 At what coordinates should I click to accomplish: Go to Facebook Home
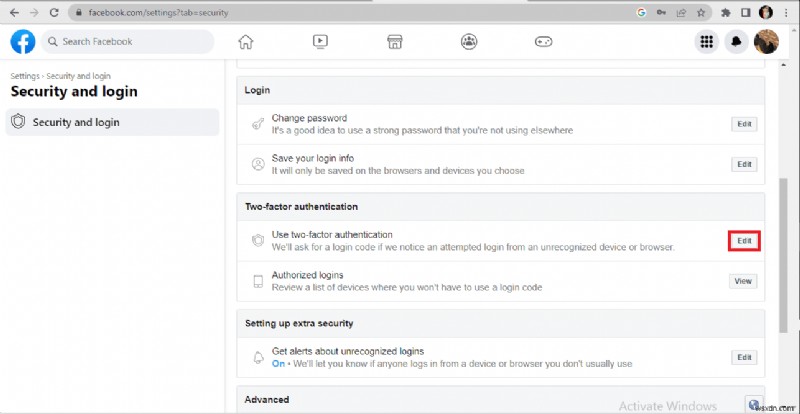(x=245, y=42)
